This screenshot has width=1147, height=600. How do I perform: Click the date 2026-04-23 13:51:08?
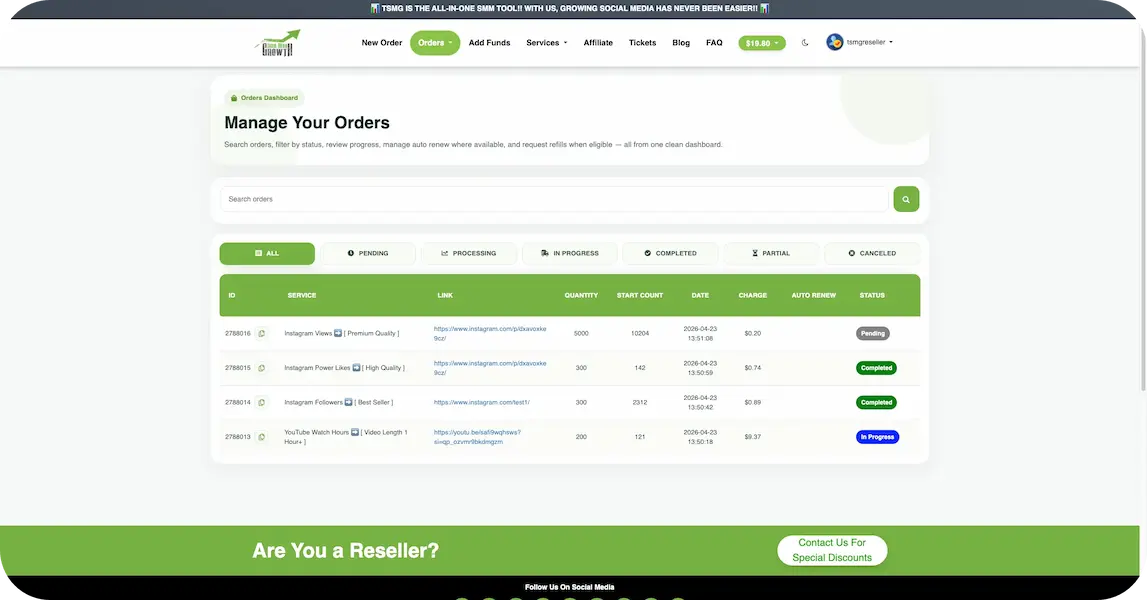tap(700, 334)
